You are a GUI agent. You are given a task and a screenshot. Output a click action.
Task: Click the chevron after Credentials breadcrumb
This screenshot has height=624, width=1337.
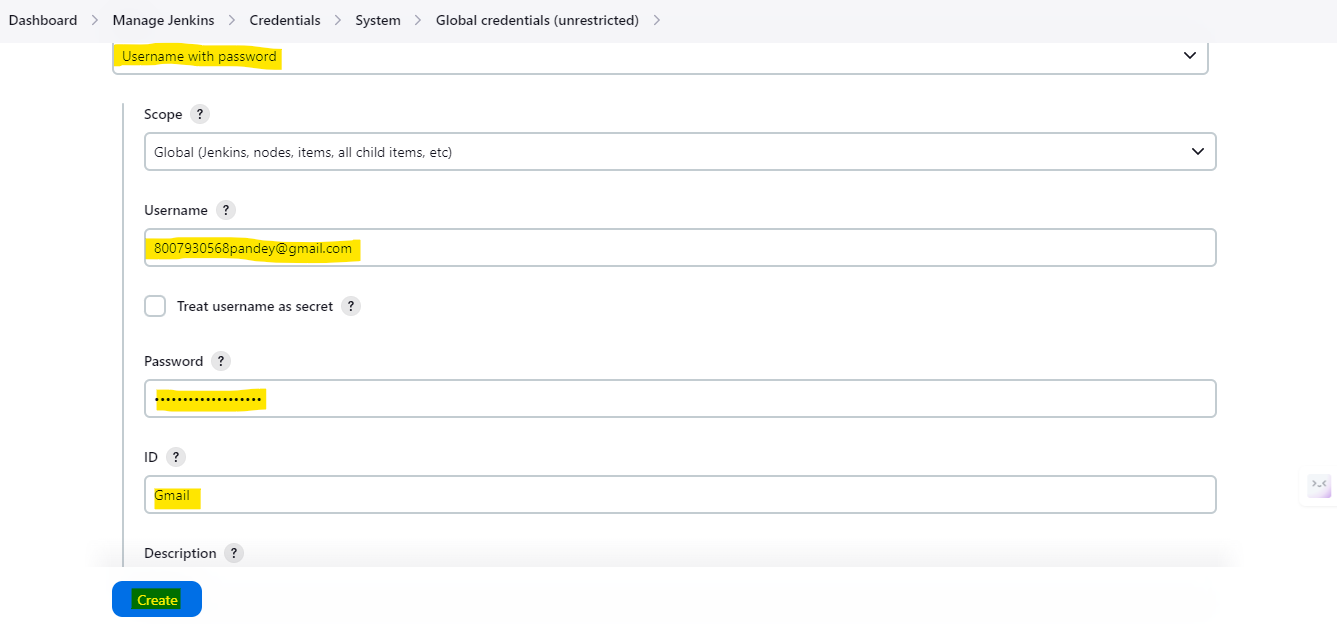pos(338,20)
